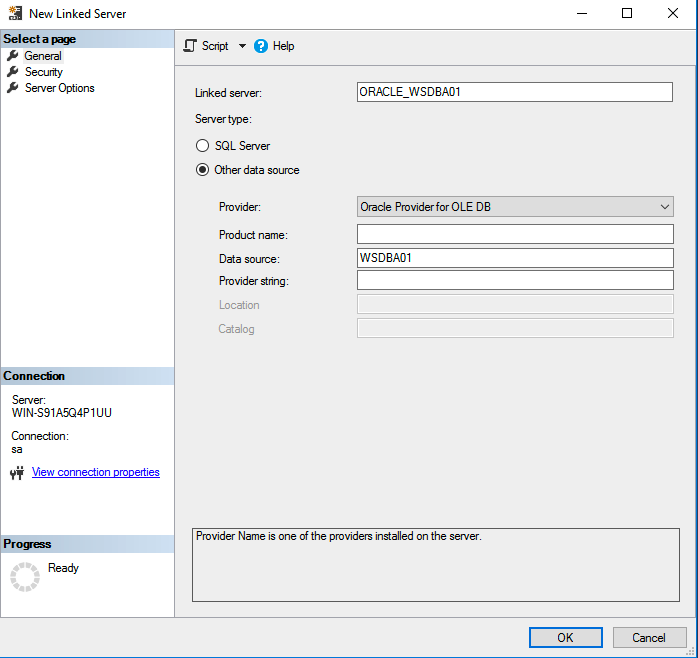Close the New Linked Server dialog
The width and height of the screenshot is (698, 658).
673,13
